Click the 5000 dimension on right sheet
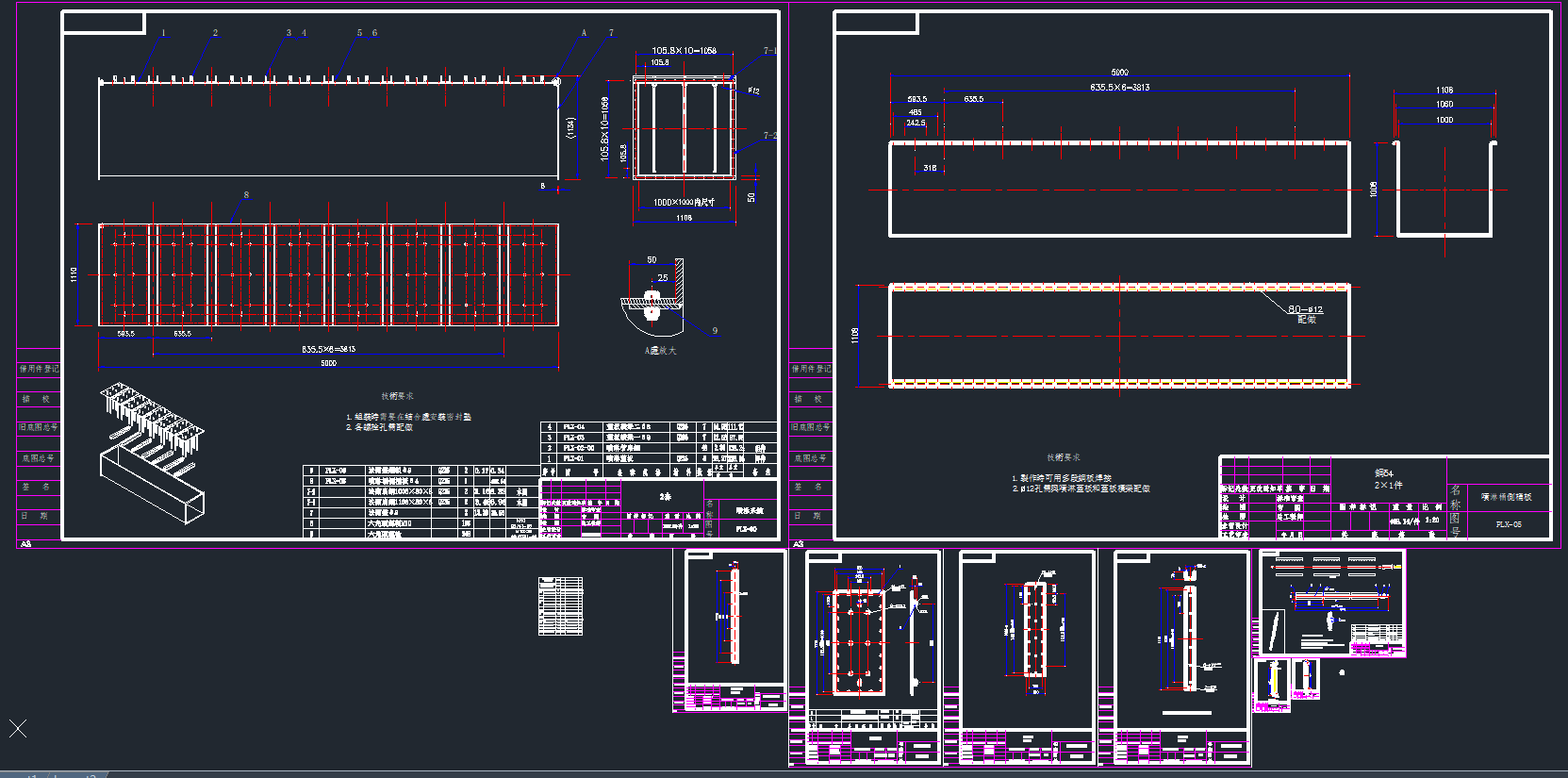Viewport: 1568px width, 778px height. click(1119, 72)
